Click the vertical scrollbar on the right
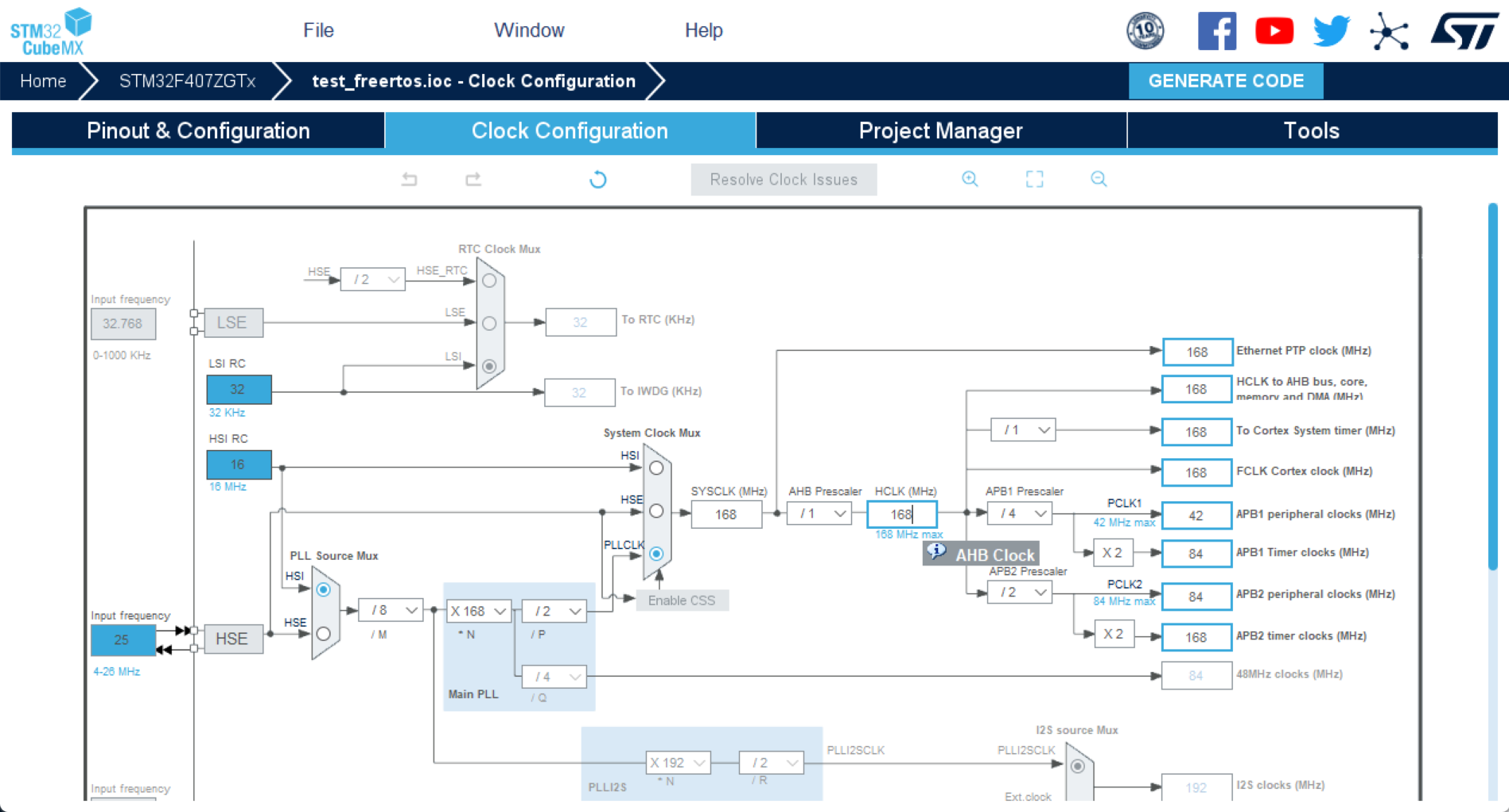Viewport: 1509px width, 812px height. pyautogui.click(x=1492, y=387)
